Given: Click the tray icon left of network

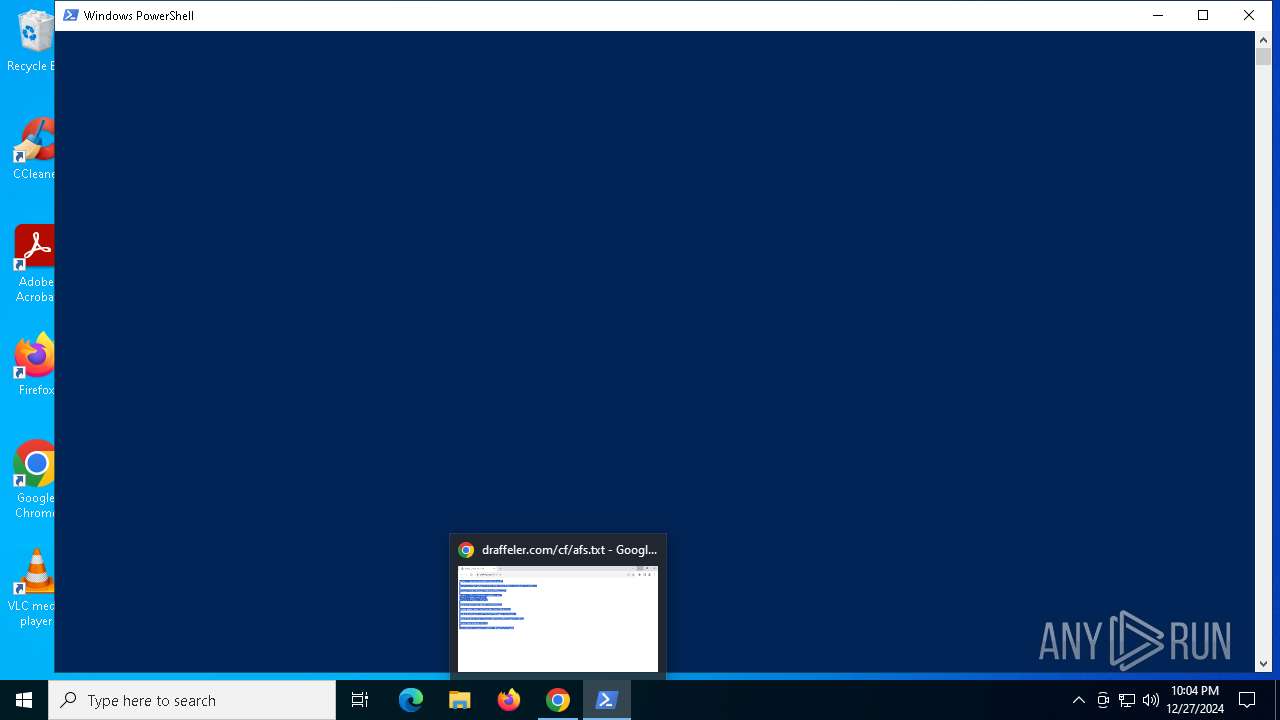Looking at the screenshot, I should tap(1103, 700).
